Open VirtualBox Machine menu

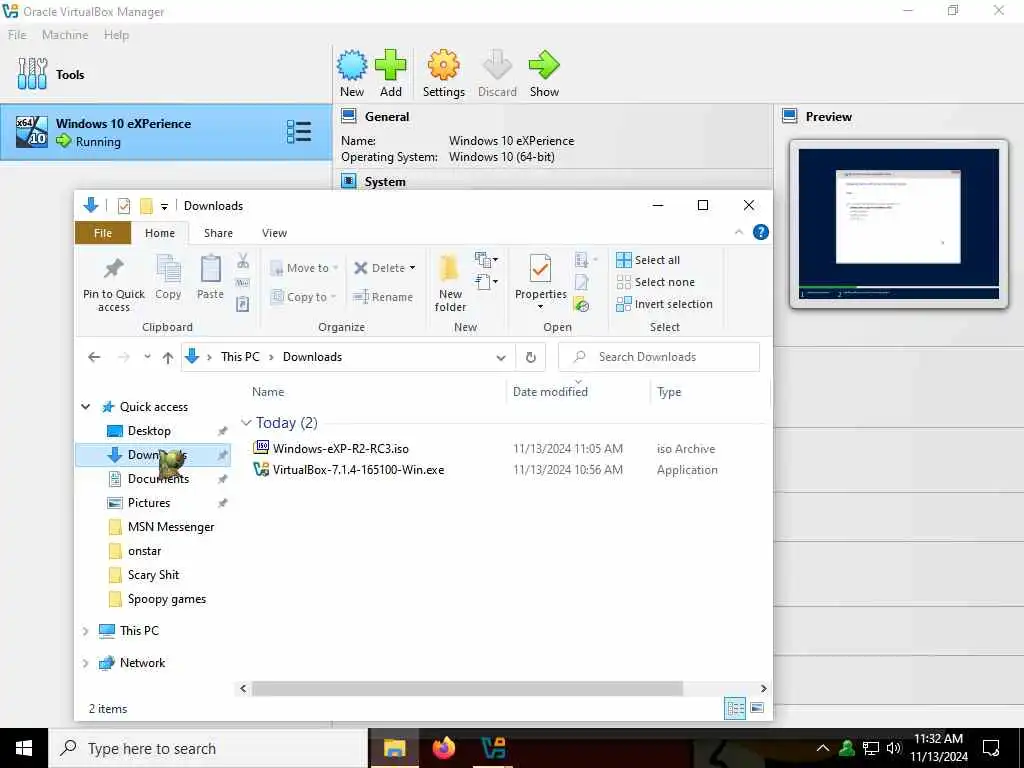click(x=65, y=35)
